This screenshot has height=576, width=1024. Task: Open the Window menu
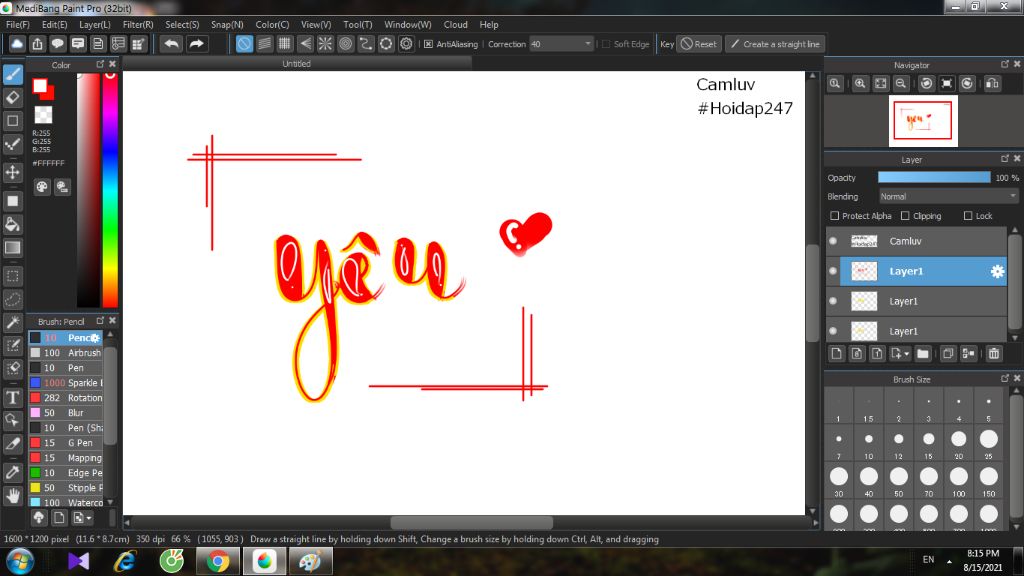click(x=408, y=25)
